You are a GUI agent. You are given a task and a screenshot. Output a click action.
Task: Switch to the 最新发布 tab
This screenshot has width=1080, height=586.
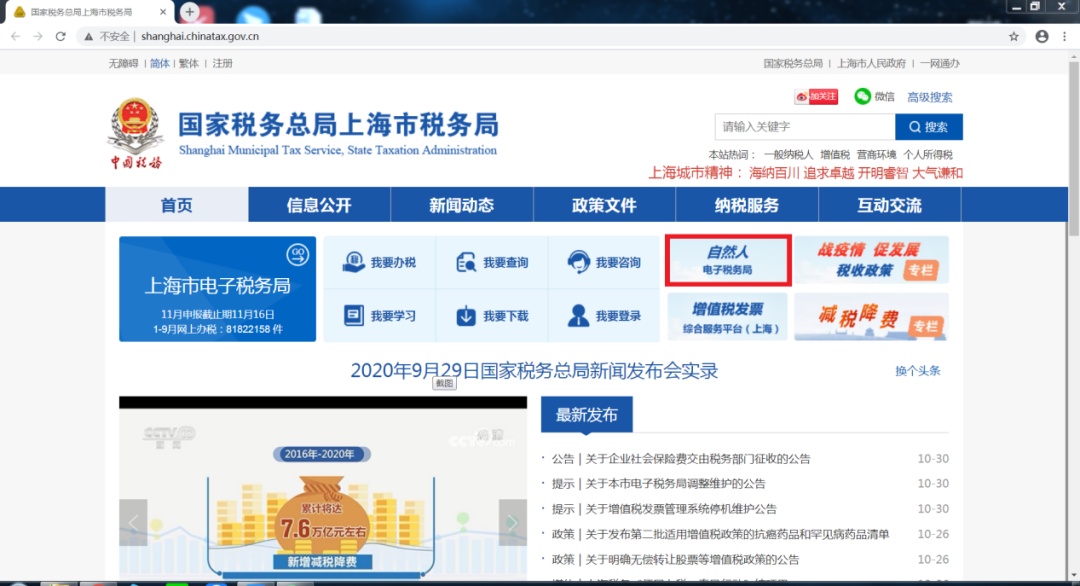[x=587, y=415]
